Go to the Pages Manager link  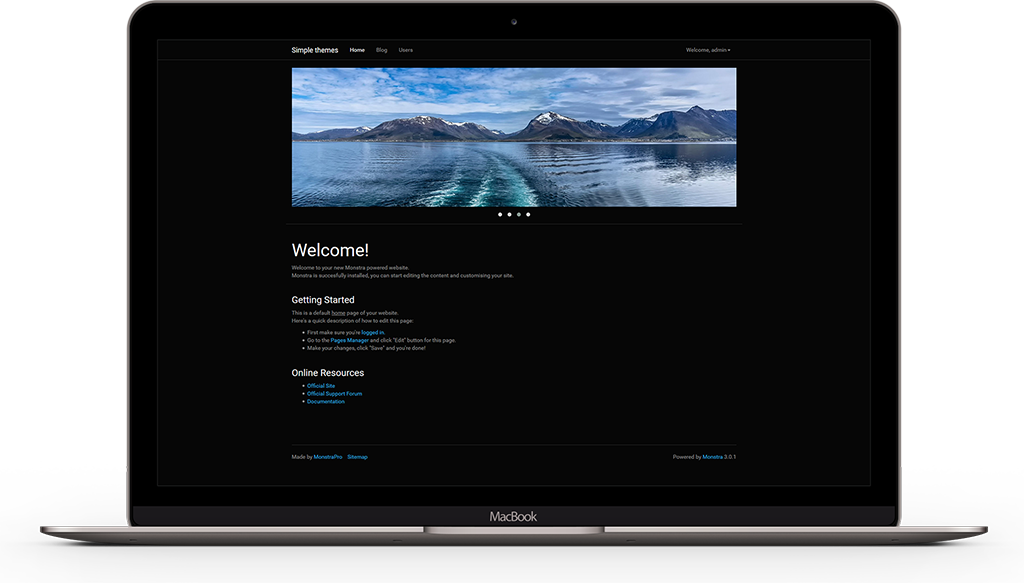[x=348, y=341]
